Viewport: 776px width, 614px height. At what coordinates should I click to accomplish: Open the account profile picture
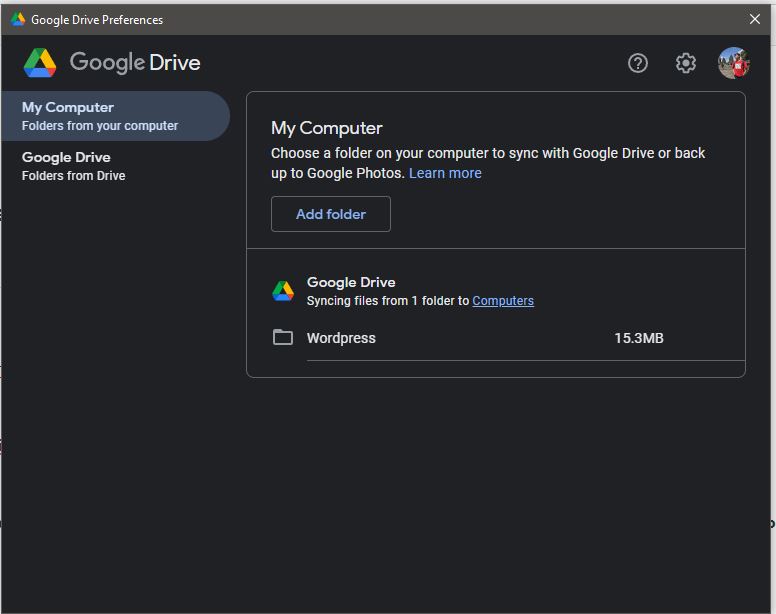[733, 63]
